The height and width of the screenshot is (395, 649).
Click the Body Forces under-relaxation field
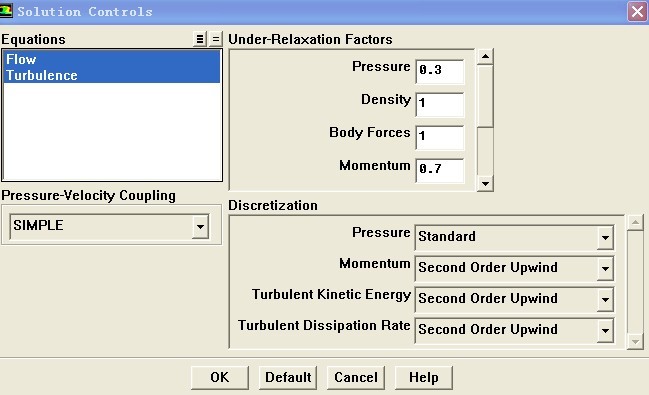[440, 137]
